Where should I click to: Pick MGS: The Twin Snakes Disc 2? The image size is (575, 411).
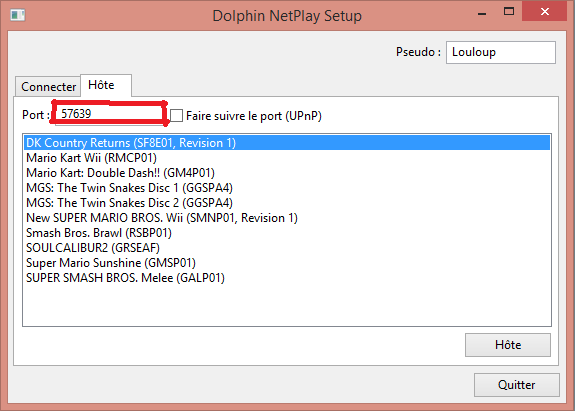[x=287, y=203]
